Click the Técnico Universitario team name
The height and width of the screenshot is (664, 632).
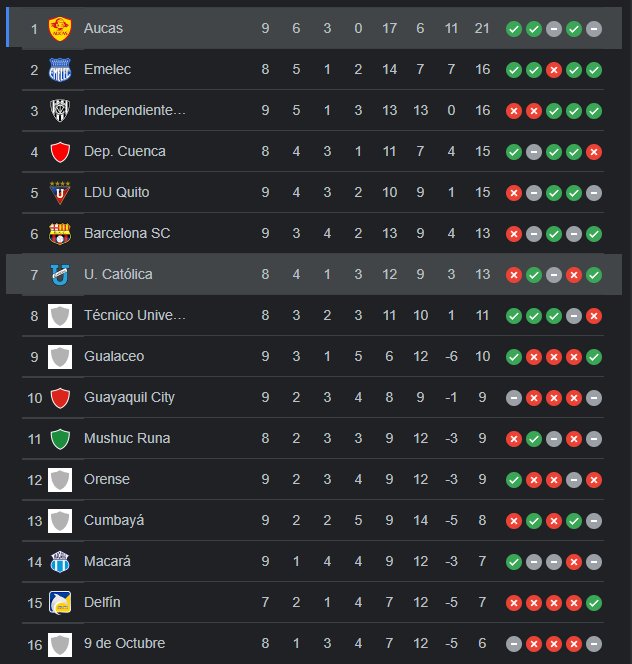tap(135, 315)
